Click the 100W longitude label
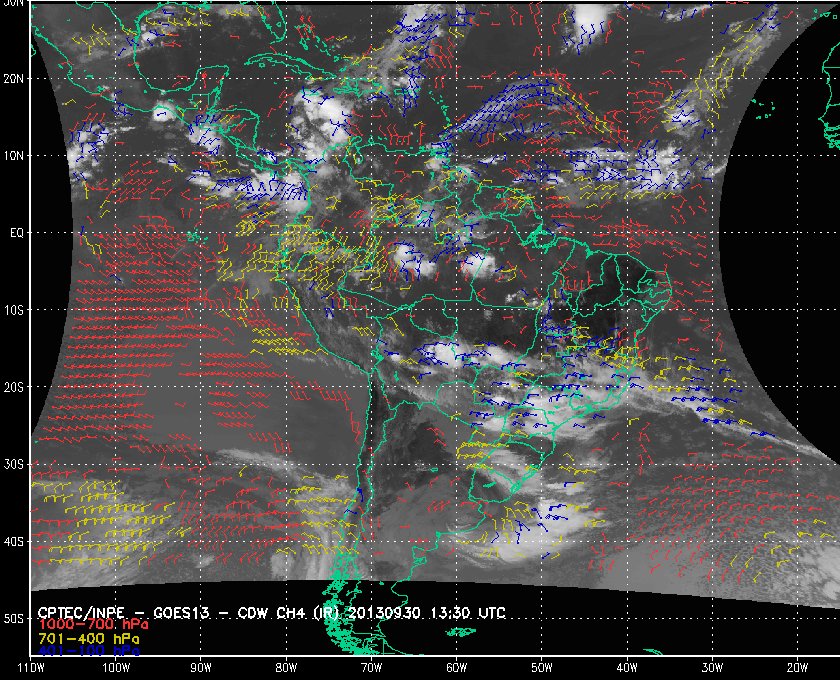 coord(116,667)
